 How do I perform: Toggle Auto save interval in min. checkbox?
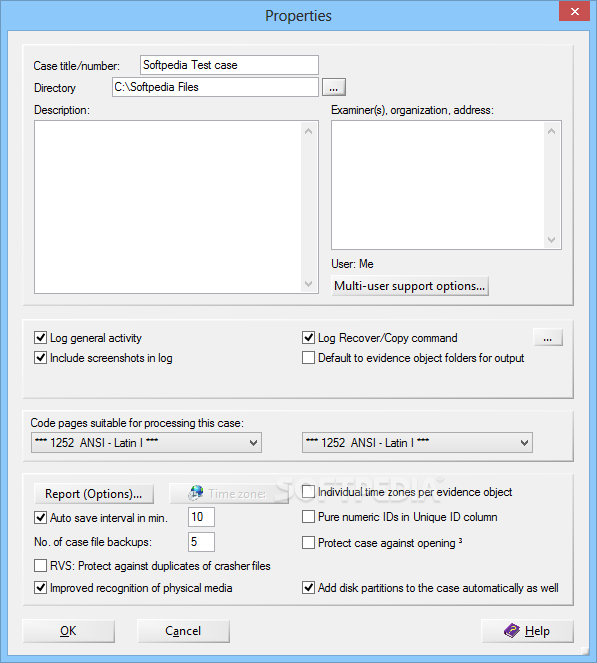click(x=40, y=518)
